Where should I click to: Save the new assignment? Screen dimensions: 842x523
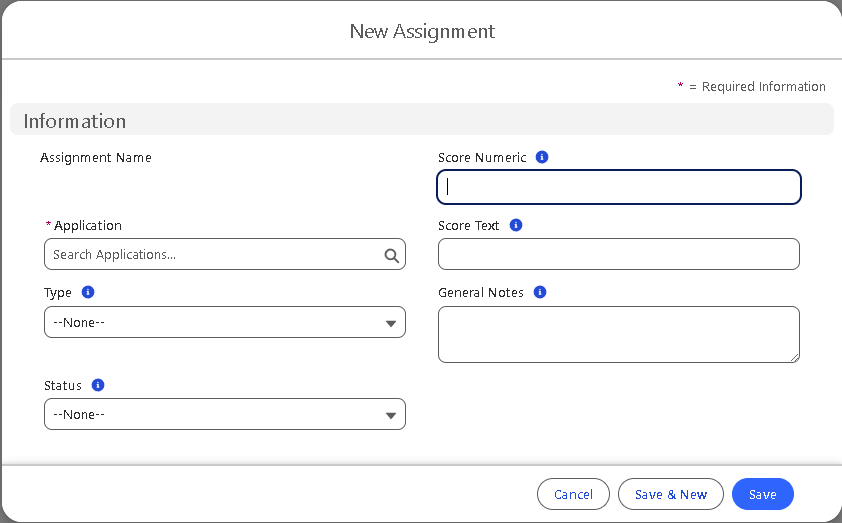pyautogui.click(x=762, y=494)
